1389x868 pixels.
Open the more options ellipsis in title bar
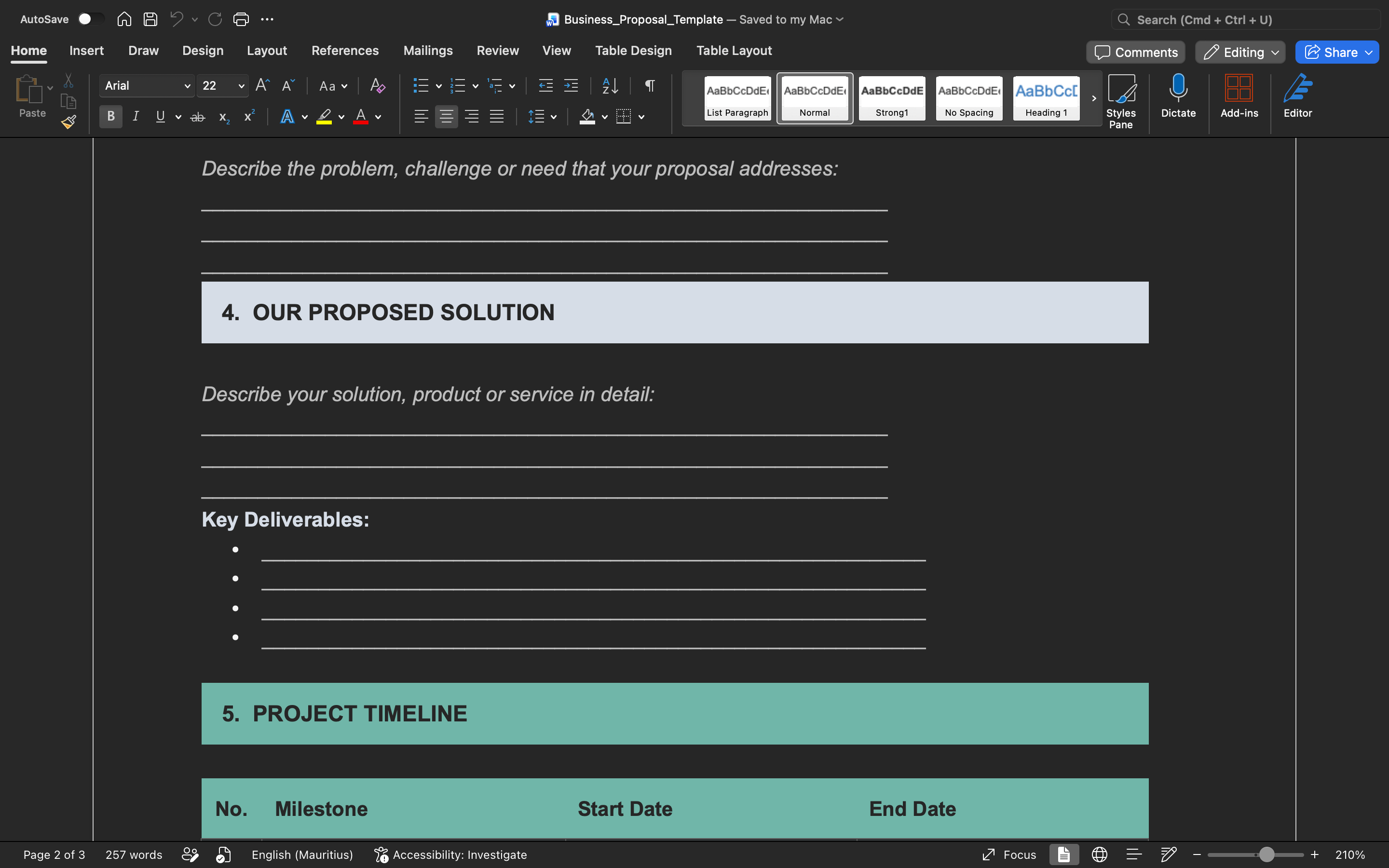pos(267,19)
